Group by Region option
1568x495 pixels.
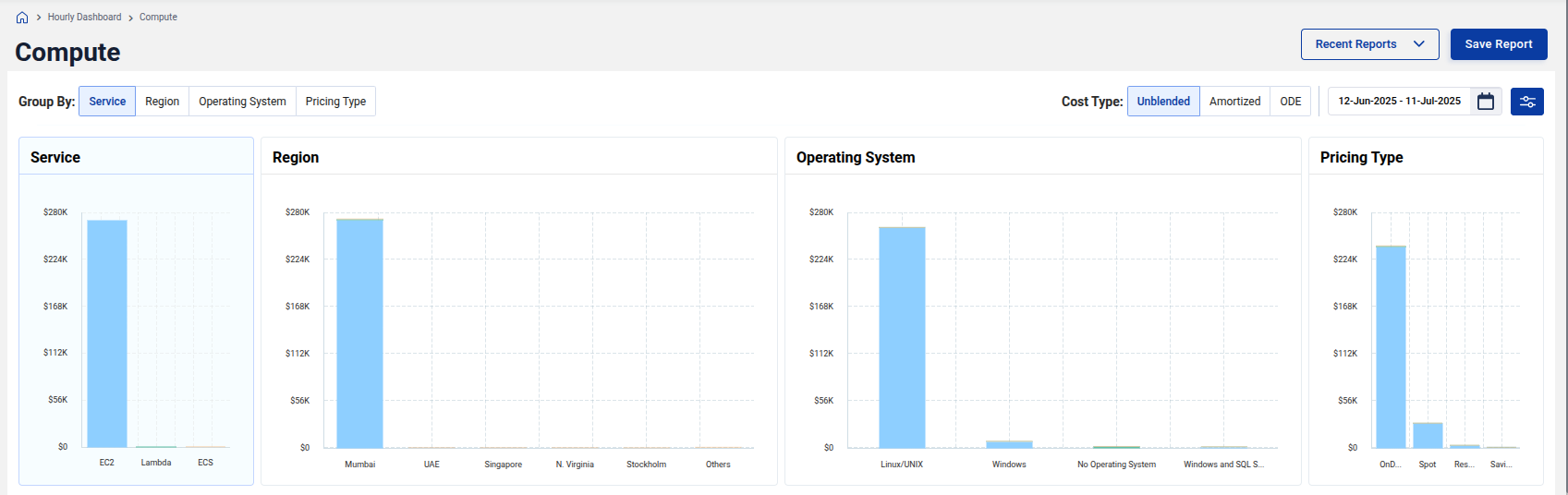(162, 102)
